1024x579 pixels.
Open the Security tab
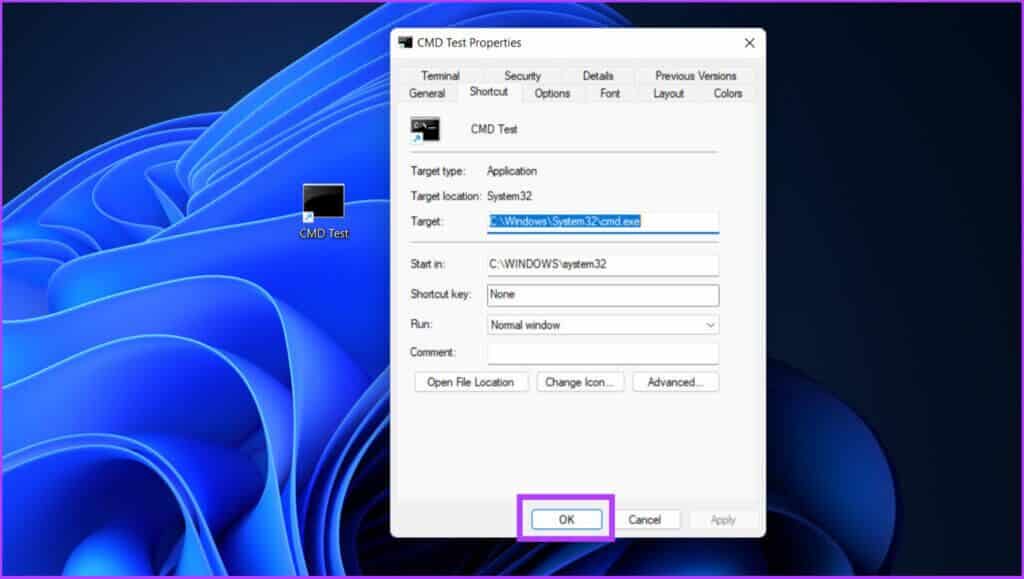[x=522, y=76]
